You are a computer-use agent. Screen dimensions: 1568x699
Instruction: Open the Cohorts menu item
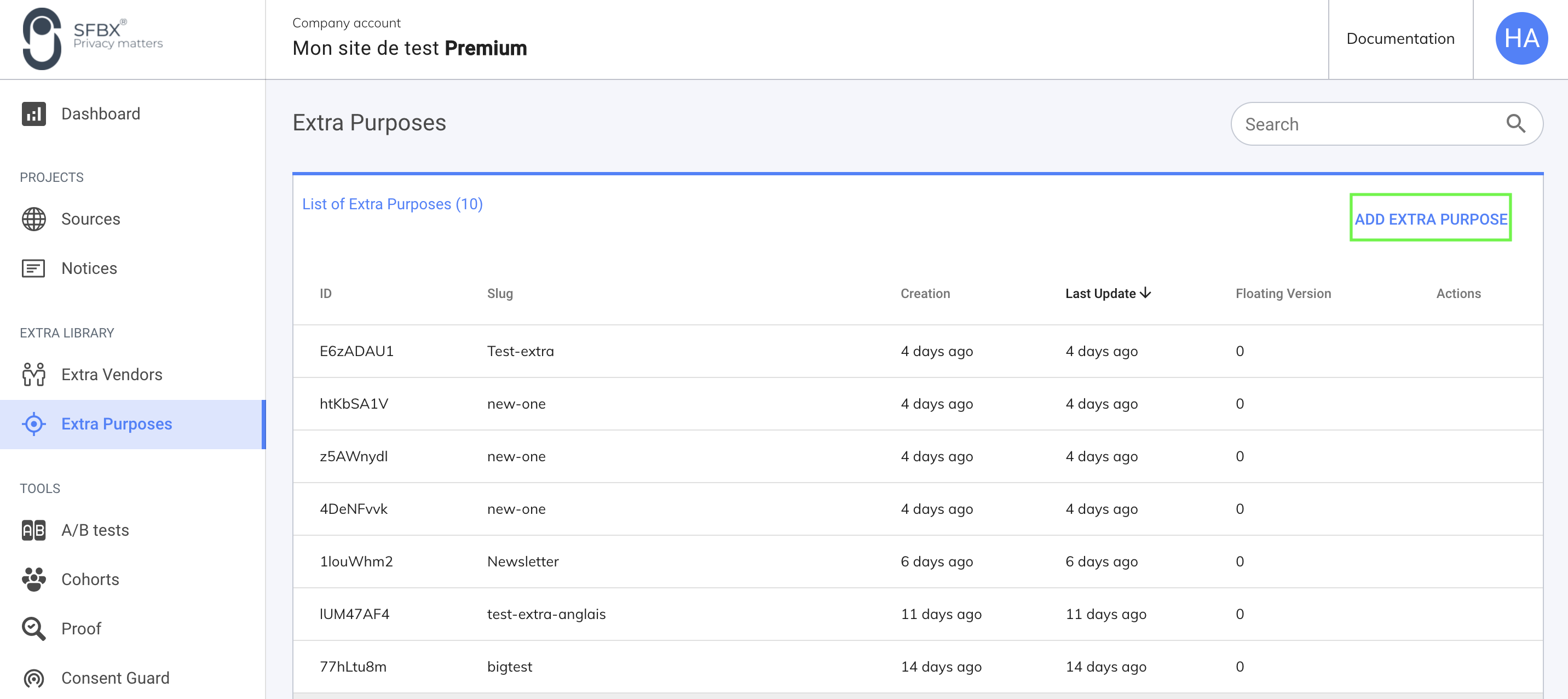pos(90,580)
